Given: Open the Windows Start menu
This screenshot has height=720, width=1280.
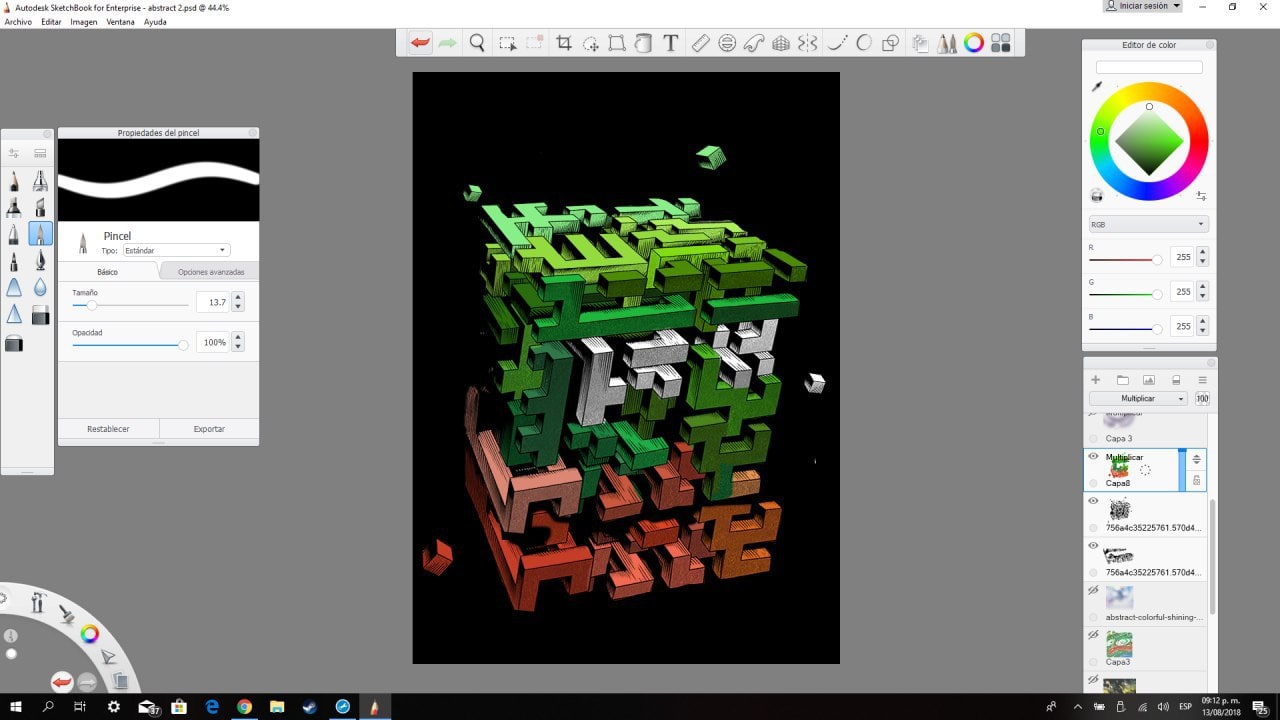Looking at the screenshot, I should tap(16, 707).
